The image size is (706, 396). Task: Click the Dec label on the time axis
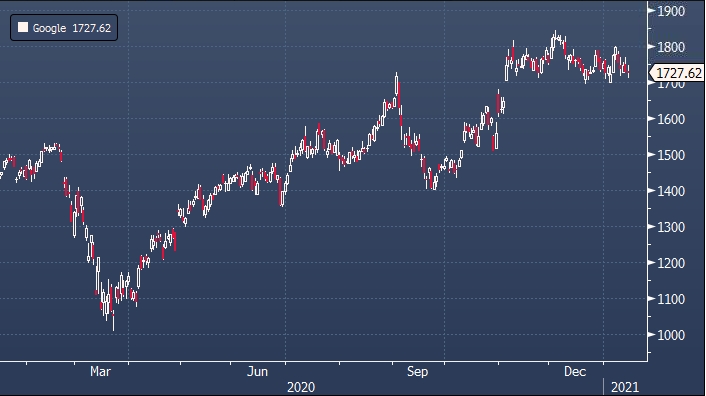[x=575, y=372]
